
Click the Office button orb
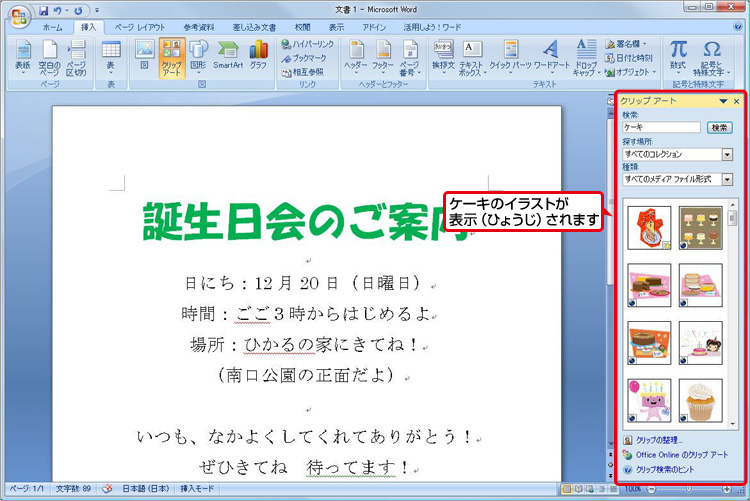[19, 17]
